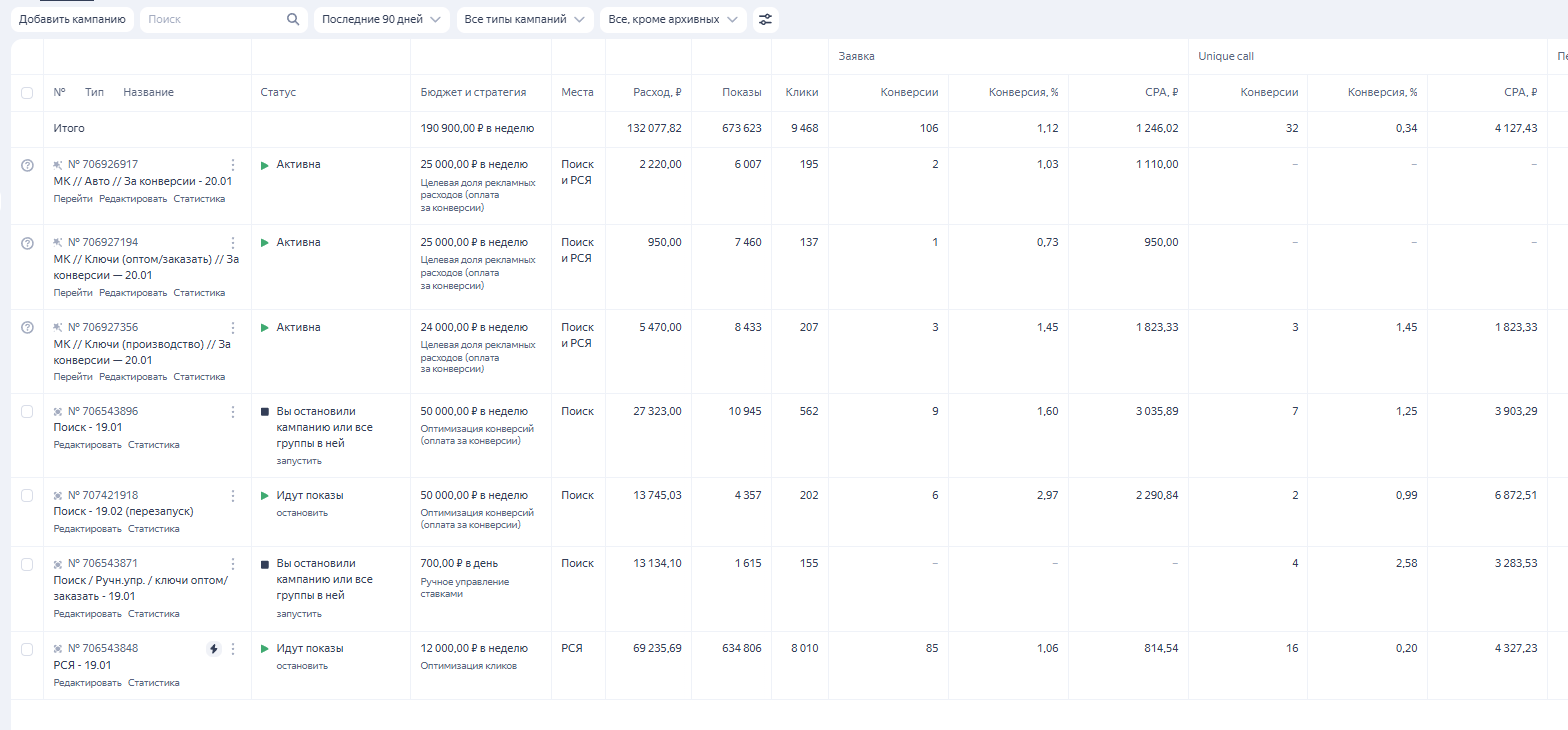Open the filter settings sliders icon
This screenshot has height=730, width=1568.
pos(765,19)
